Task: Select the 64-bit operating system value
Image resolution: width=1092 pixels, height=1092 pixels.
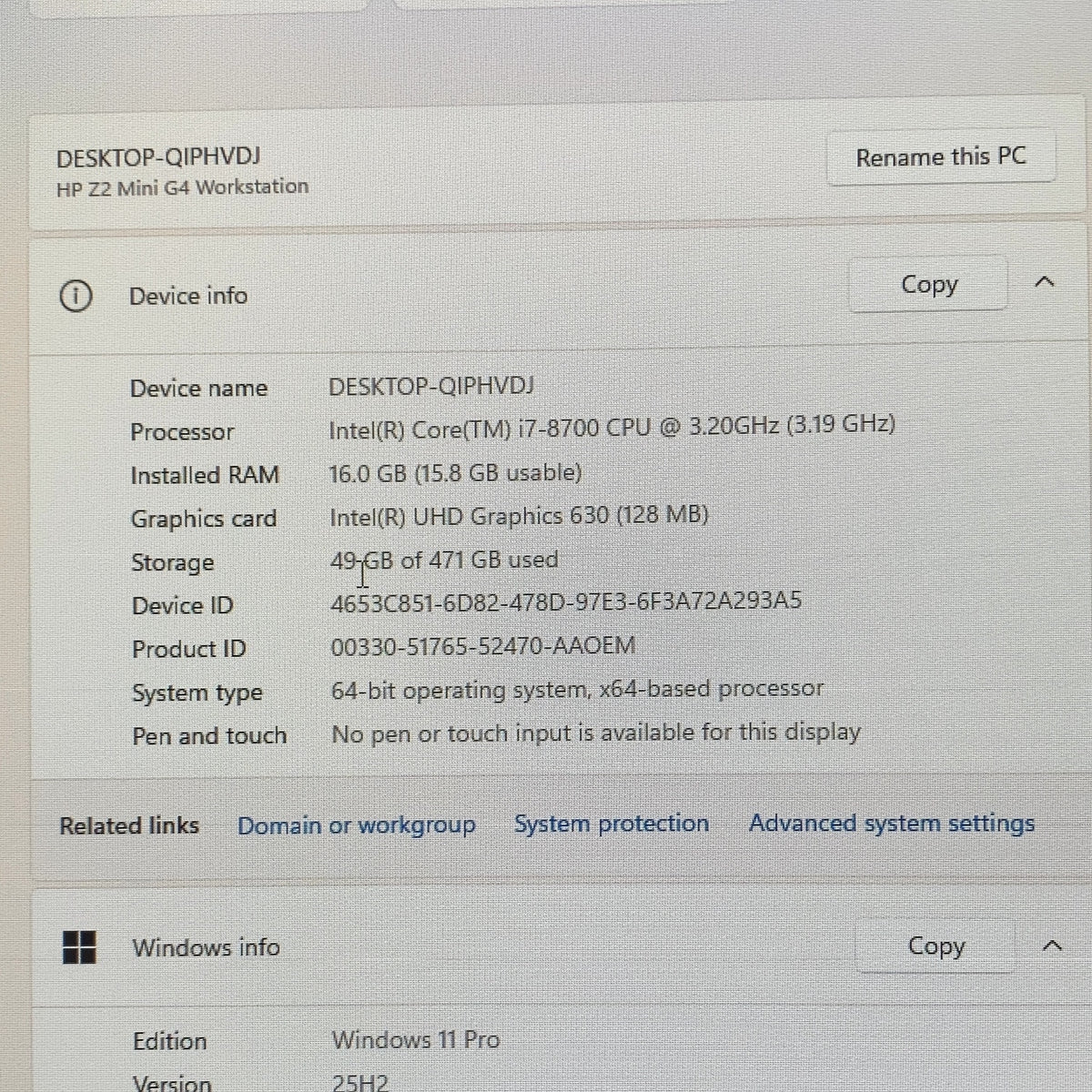Action: [x=578, y=690]
